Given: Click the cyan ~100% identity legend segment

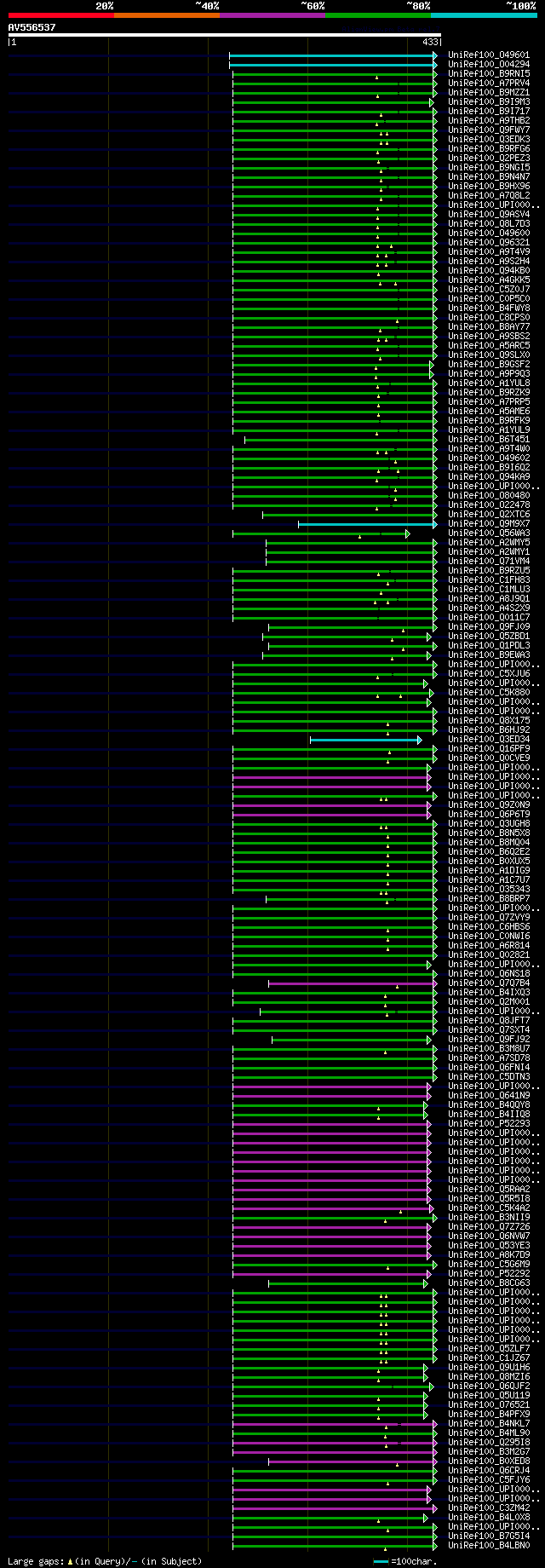Looking at the screenshot, I should click(x=484, y=15).
